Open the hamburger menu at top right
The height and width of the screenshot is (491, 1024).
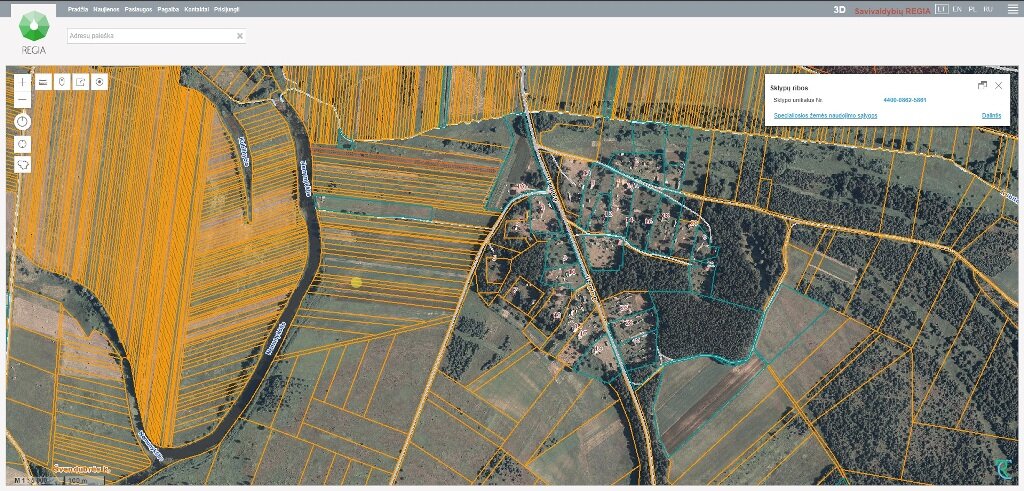(x=1012, y=8)
